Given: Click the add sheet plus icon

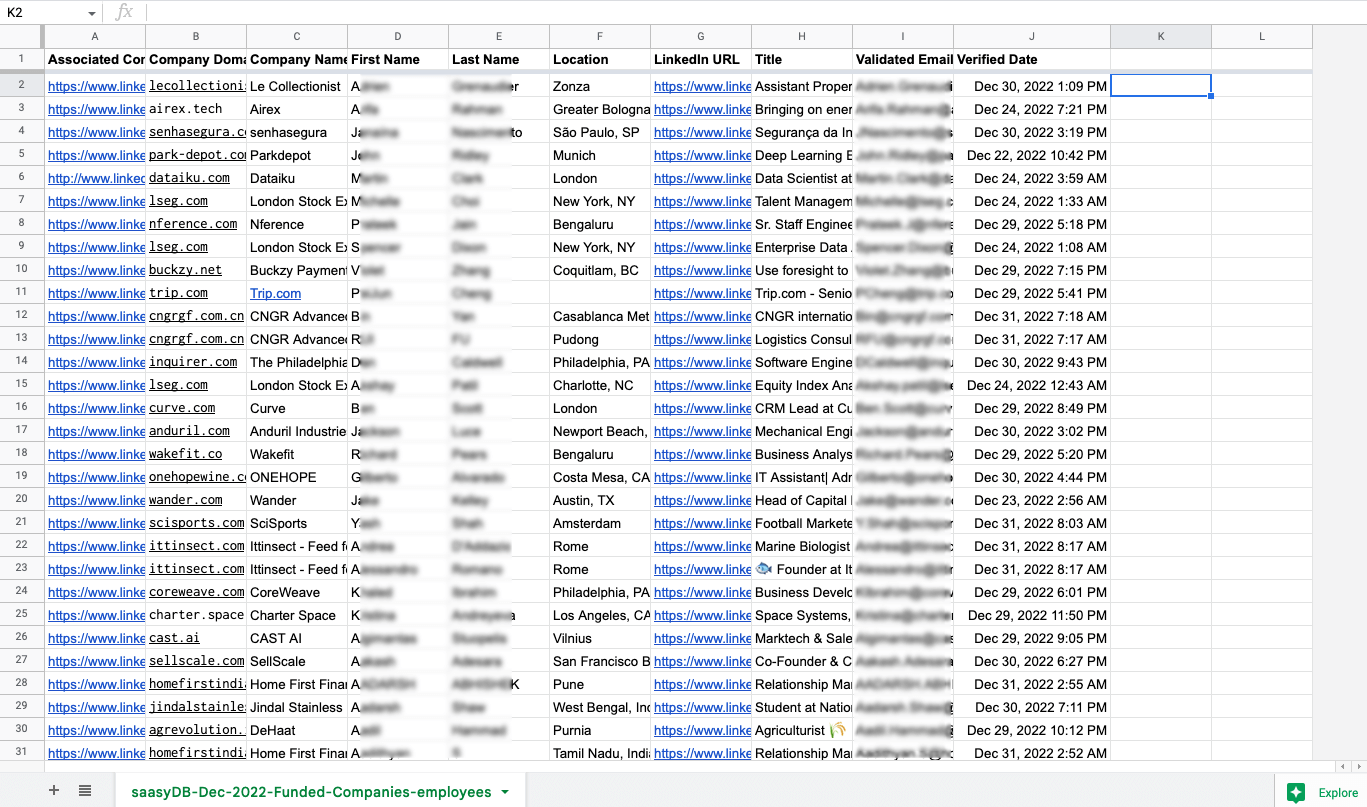Looking at the screenshot, I should pyautogui.click(x=54, y=791).
